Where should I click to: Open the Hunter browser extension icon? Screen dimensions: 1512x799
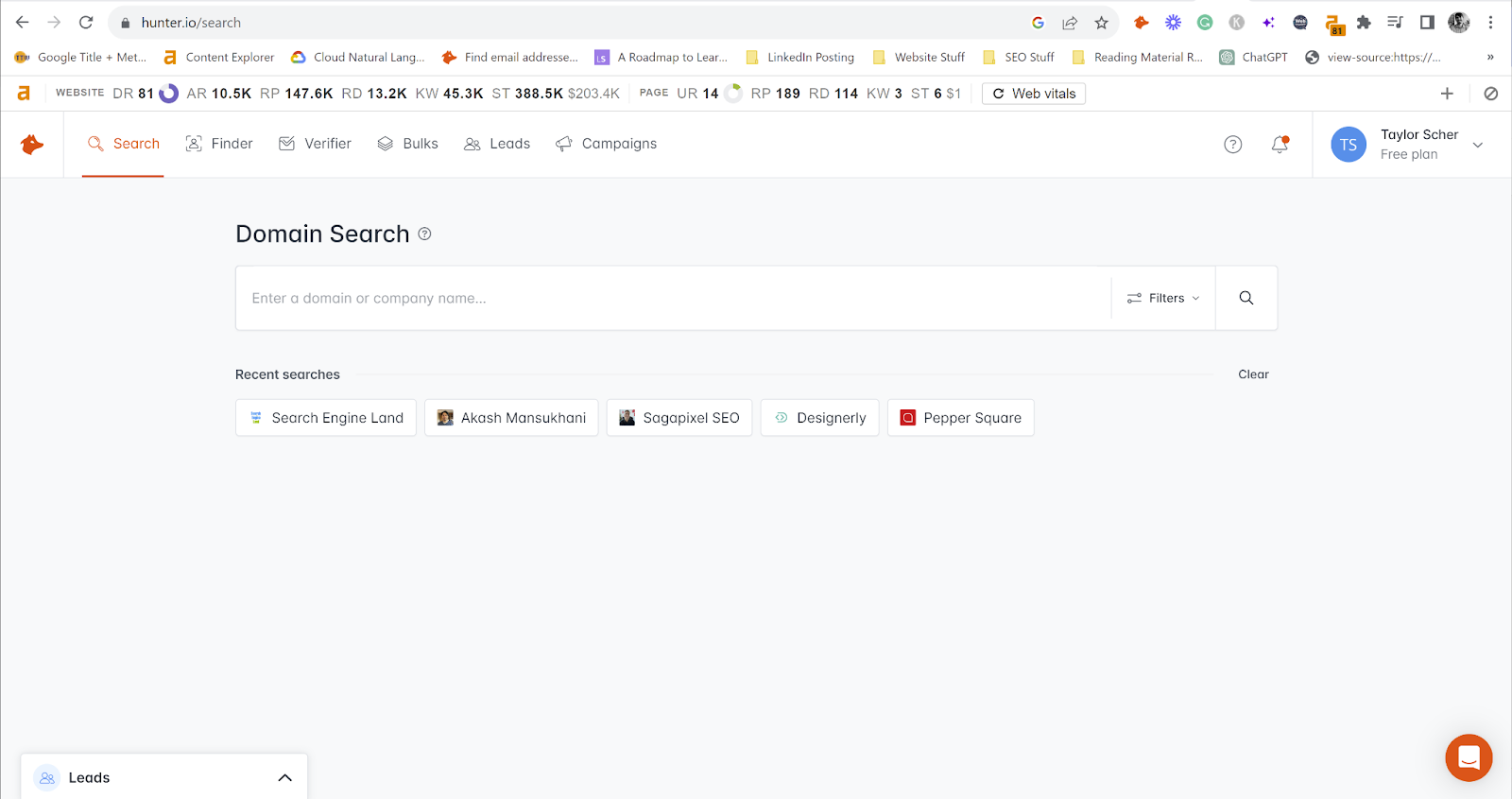tap(1142, 23)
